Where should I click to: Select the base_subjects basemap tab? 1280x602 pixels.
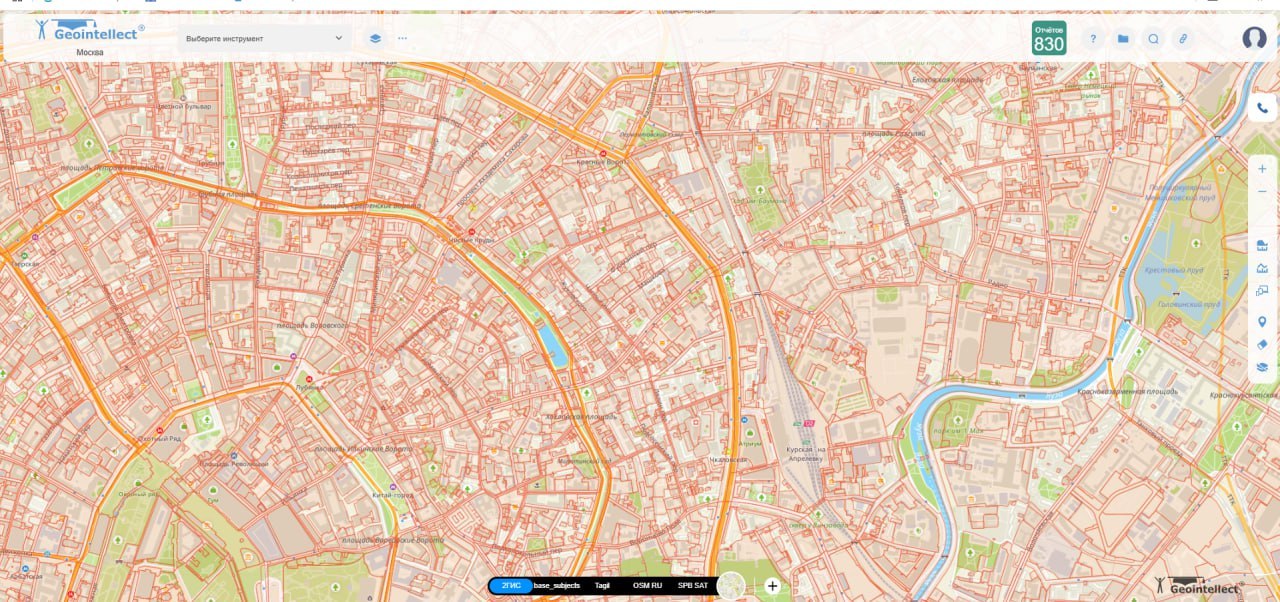pyautogui.click(x=557, y=585)
